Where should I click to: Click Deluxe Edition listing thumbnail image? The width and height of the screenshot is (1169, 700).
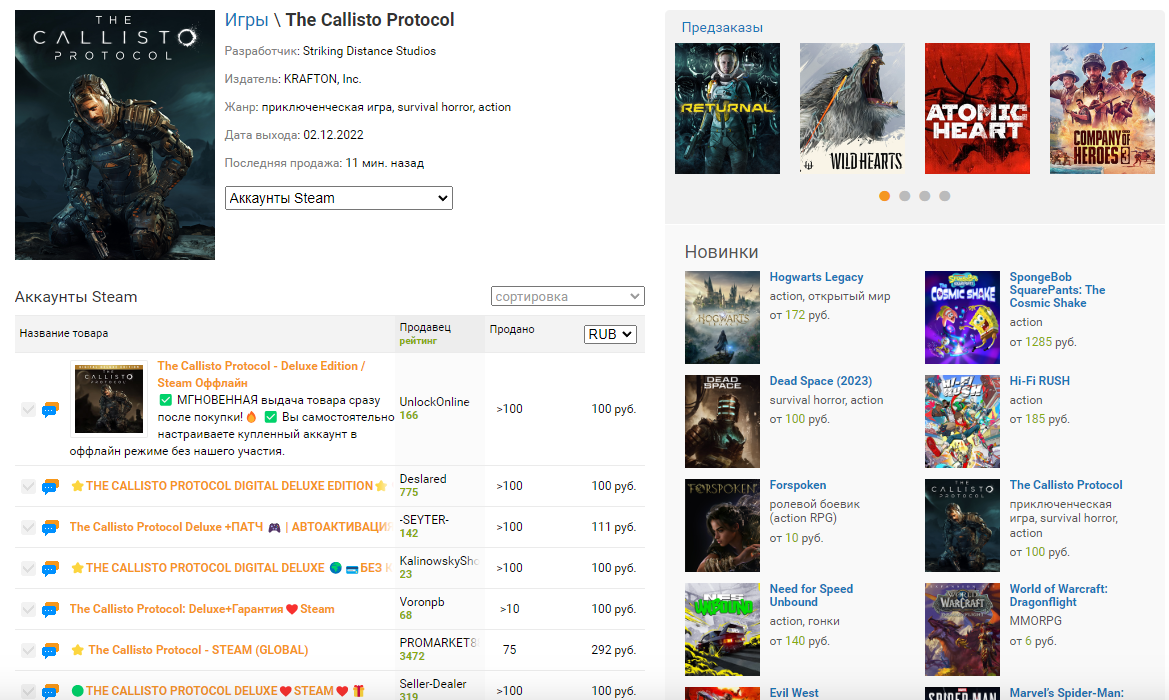(x=109, y=399)
